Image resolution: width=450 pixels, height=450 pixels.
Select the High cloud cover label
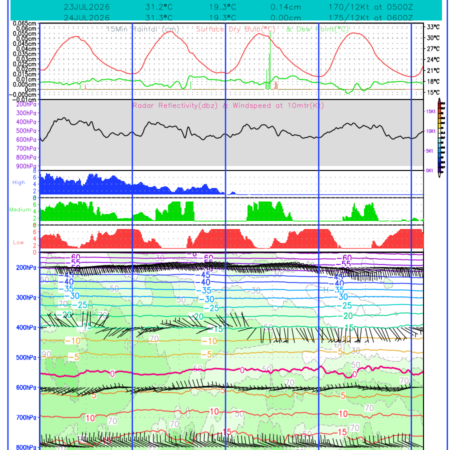pyautogui.click(x=18, y=182)
